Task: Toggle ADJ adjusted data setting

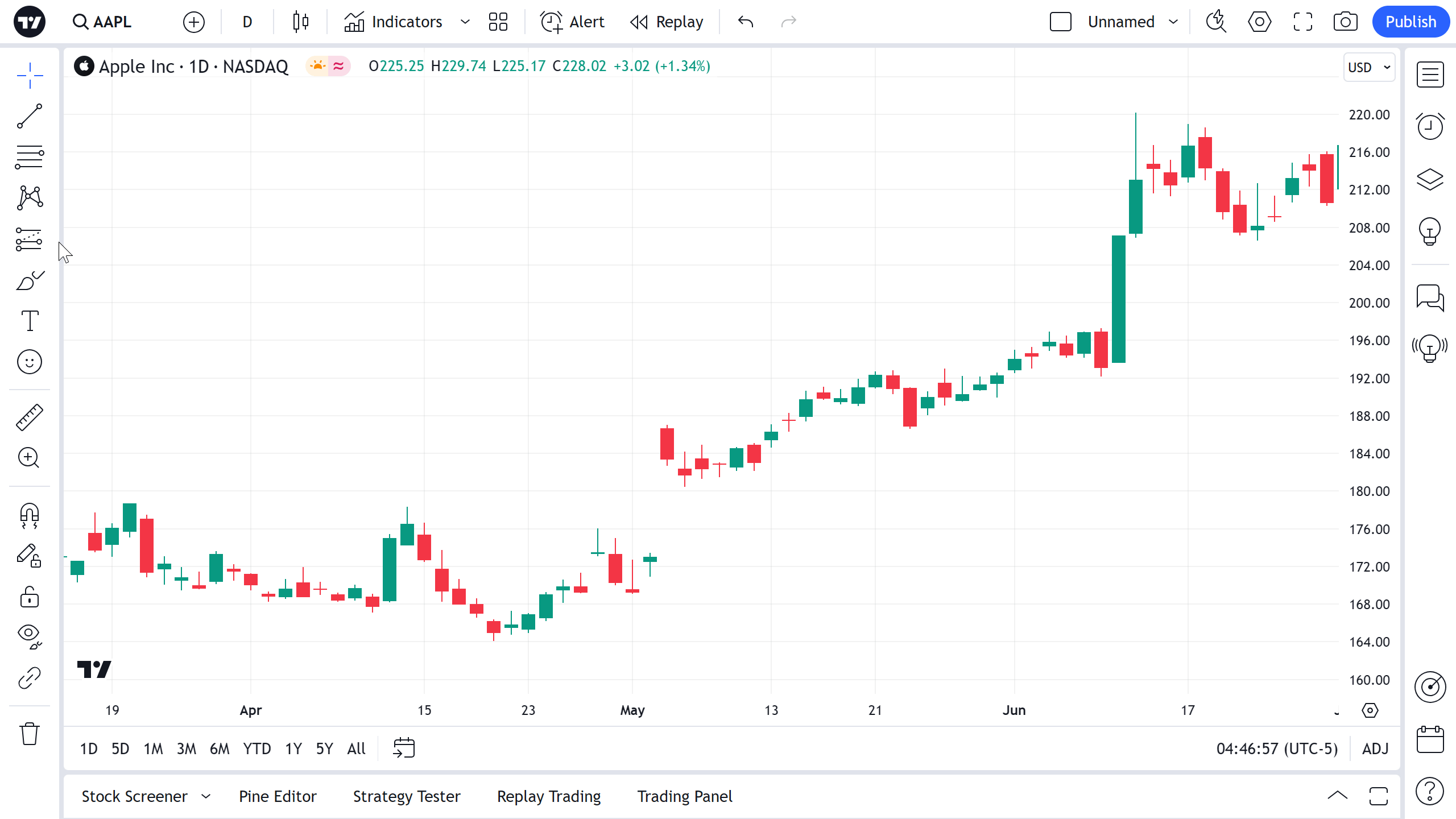Action: (1375, 748)
